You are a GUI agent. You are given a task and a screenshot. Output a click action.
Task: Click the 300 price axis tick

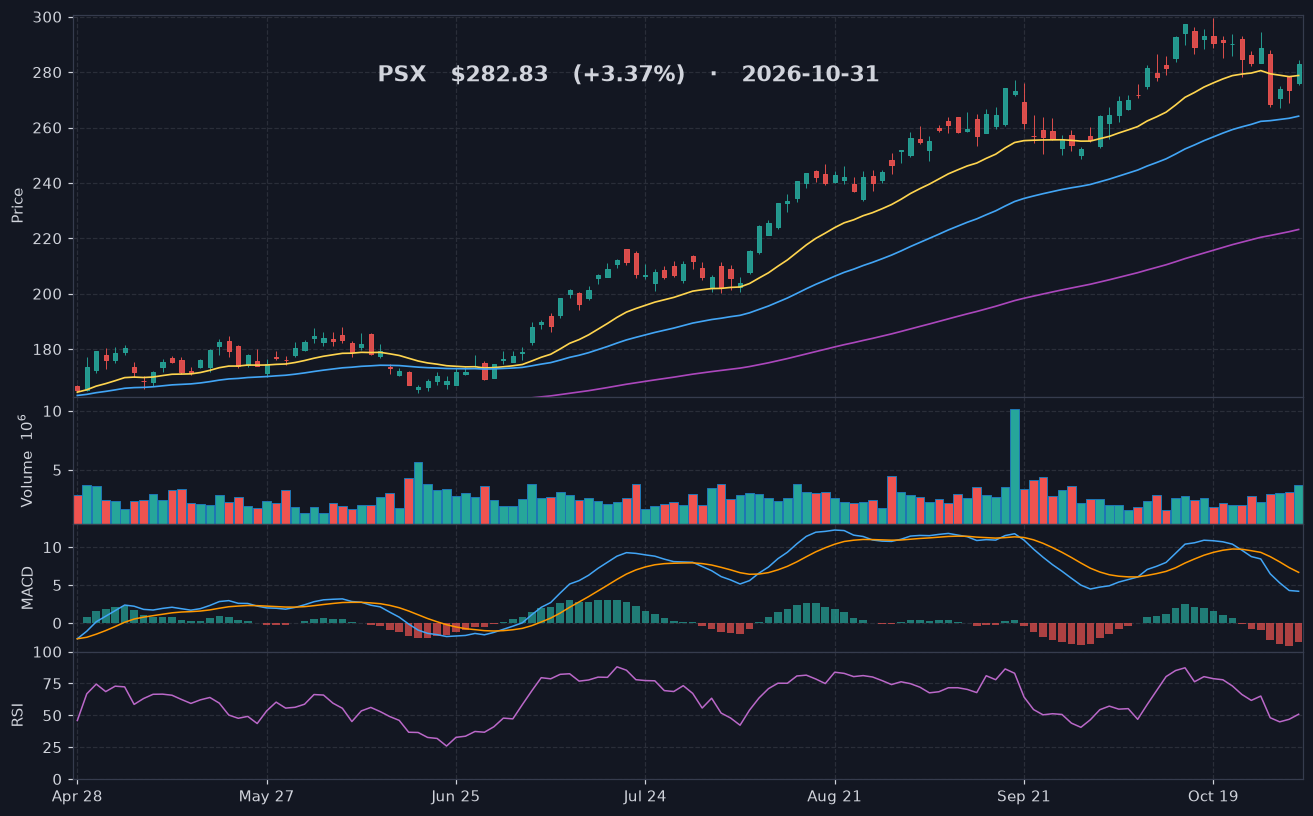click(48, 18)
